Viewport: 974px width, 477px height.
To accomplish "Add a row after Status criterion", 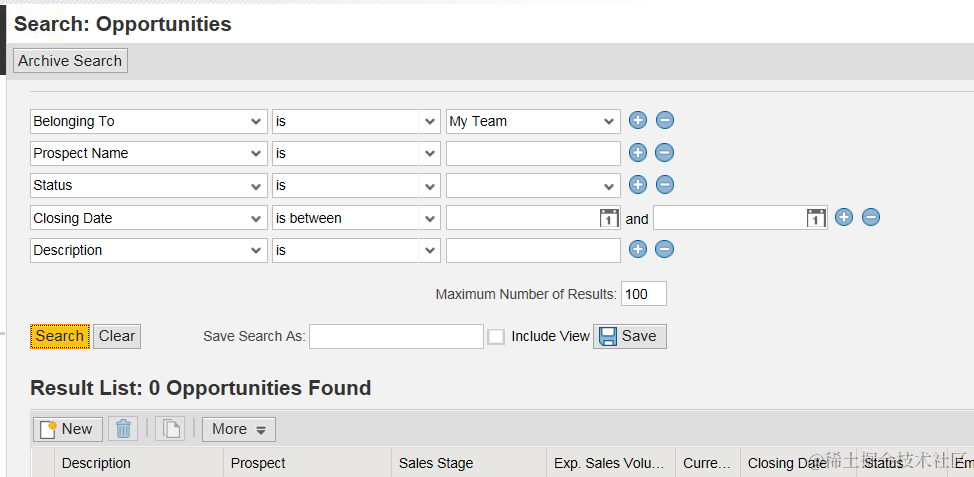I will coord(638,185).
